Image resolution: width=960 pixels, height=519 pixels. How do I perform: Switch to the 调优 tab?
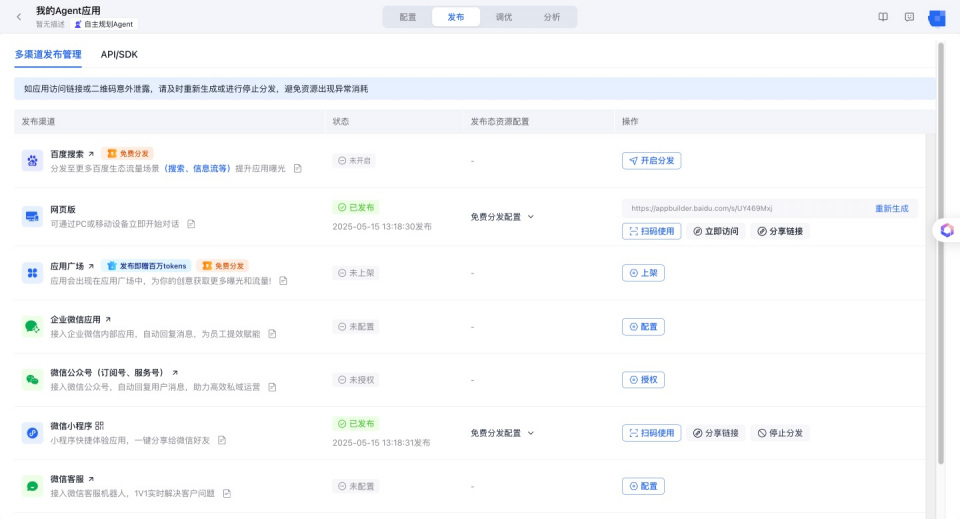tap(504, 17)
